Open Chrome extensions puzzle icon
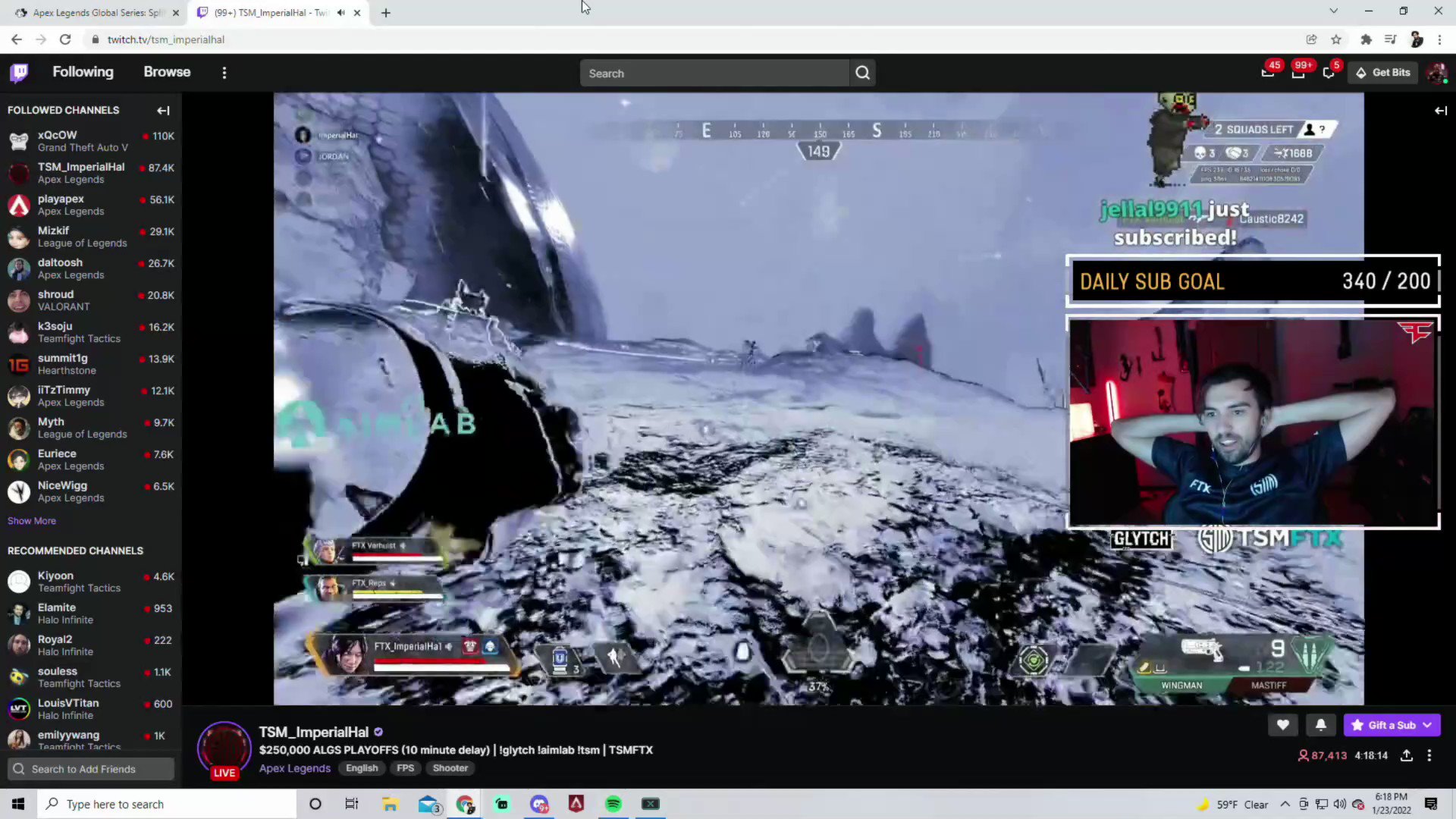The width and height of the screenshot is (1456, 819). 1366,39
